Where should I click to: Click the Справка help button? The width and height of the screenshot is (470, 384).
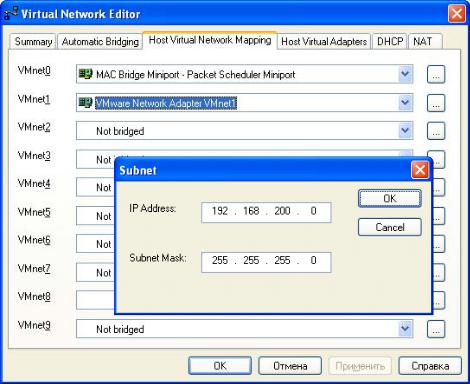(430, 366)
